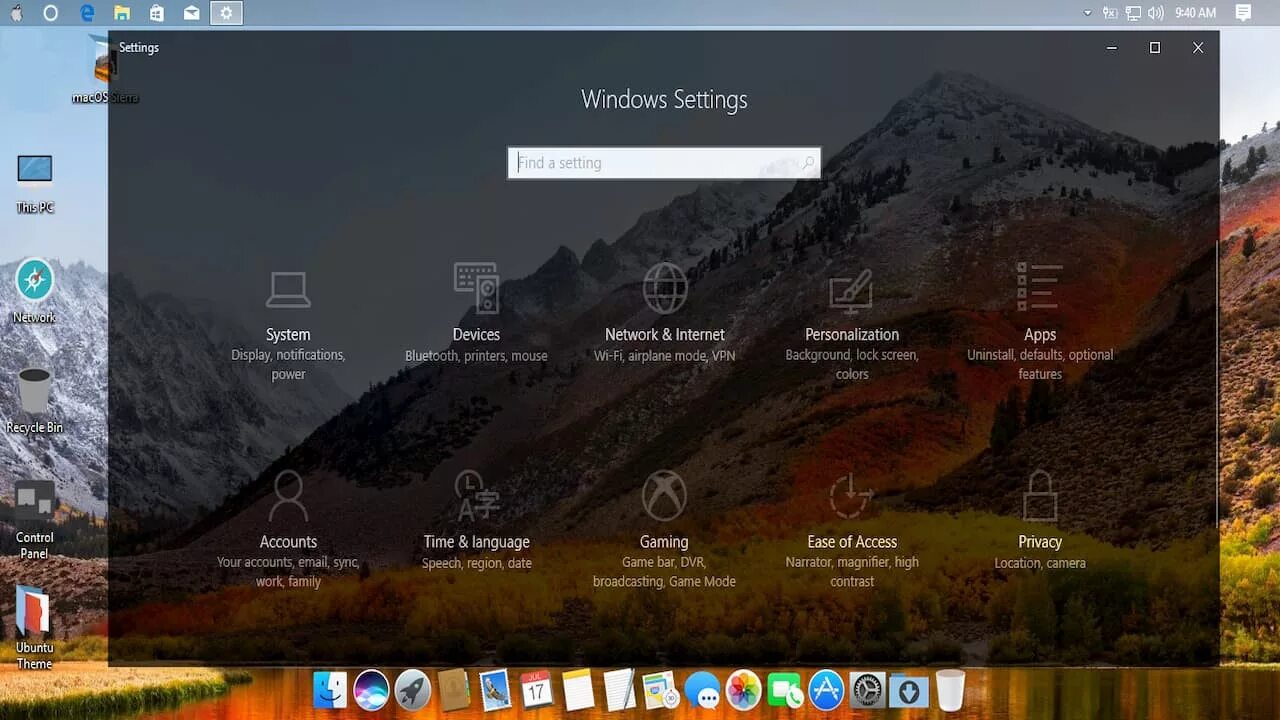Screen dimensions: 1280x720
Task: Click the Settings gear taskbar button
Action: pos(226,13)
